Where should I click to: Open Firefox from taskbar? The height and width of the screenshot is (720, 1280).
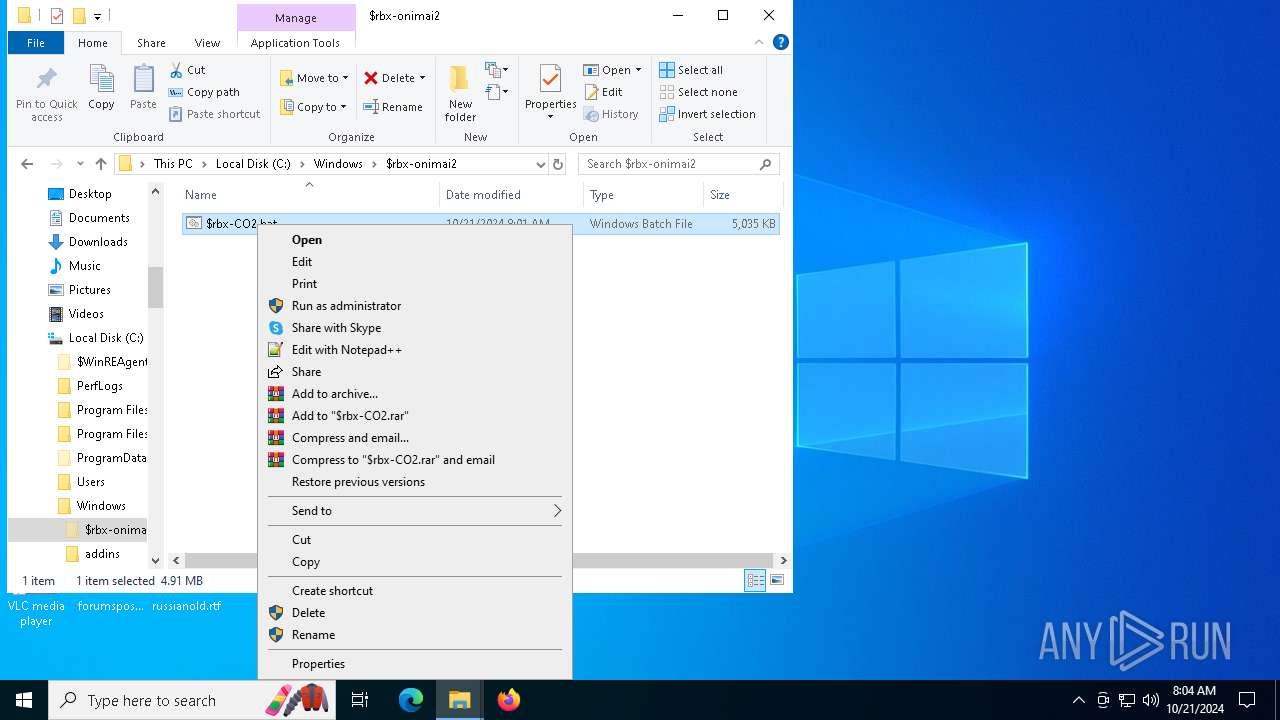(509, 700)
